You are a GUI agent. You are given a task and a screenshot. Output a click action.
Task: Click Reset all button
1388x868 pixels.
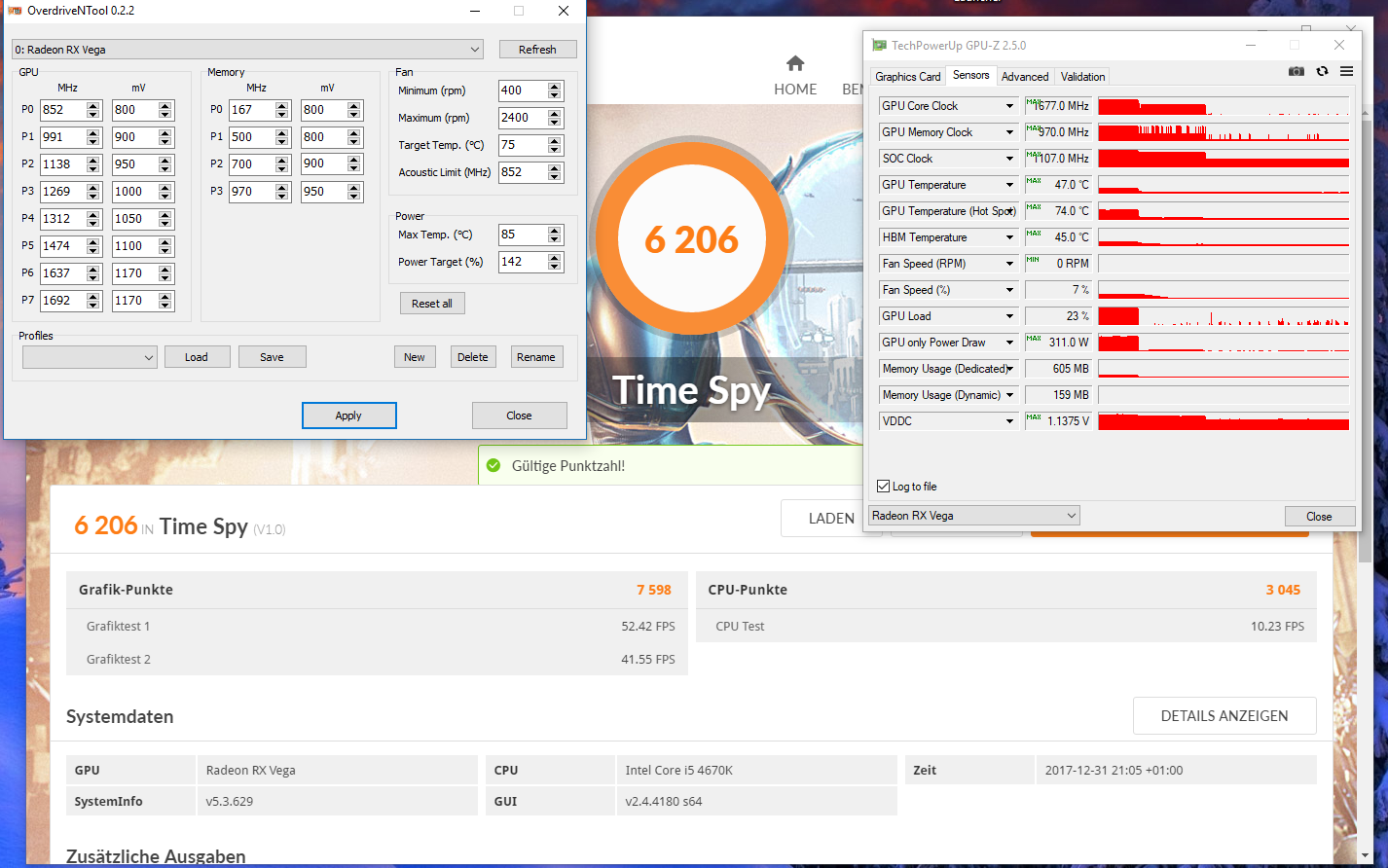click(x=431, y=304)
